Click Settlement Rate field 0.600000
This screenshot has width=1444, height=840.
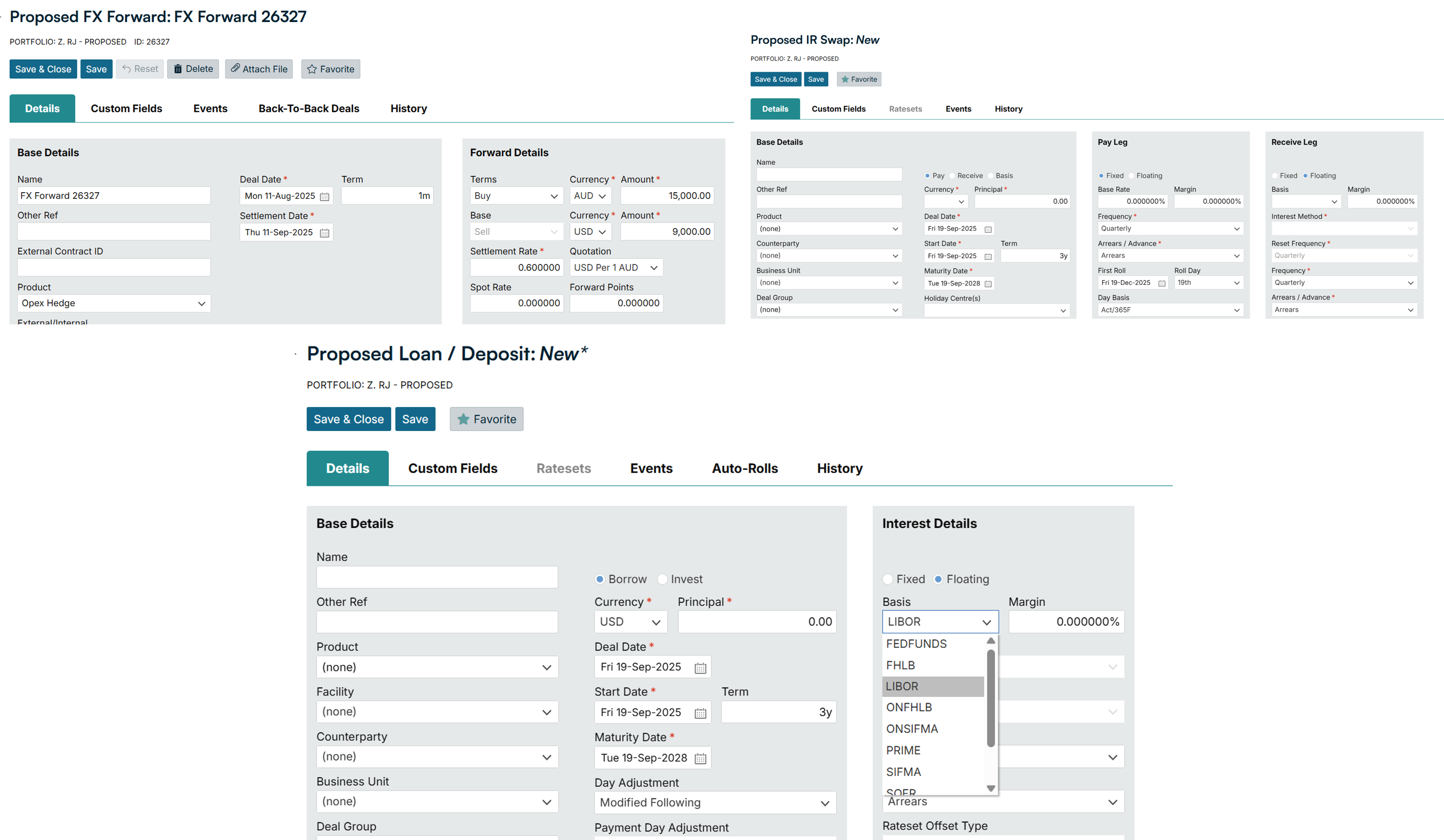[516, 268]
